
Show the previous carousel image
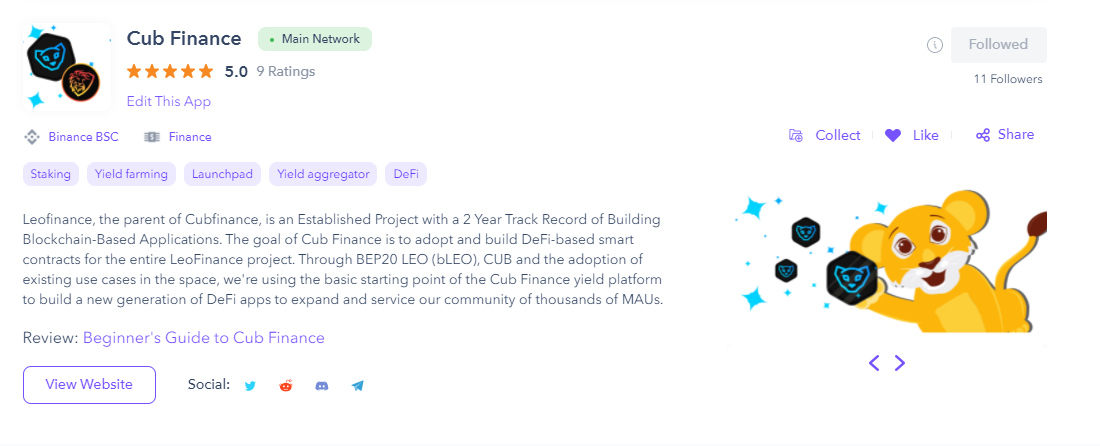point(874,363)
